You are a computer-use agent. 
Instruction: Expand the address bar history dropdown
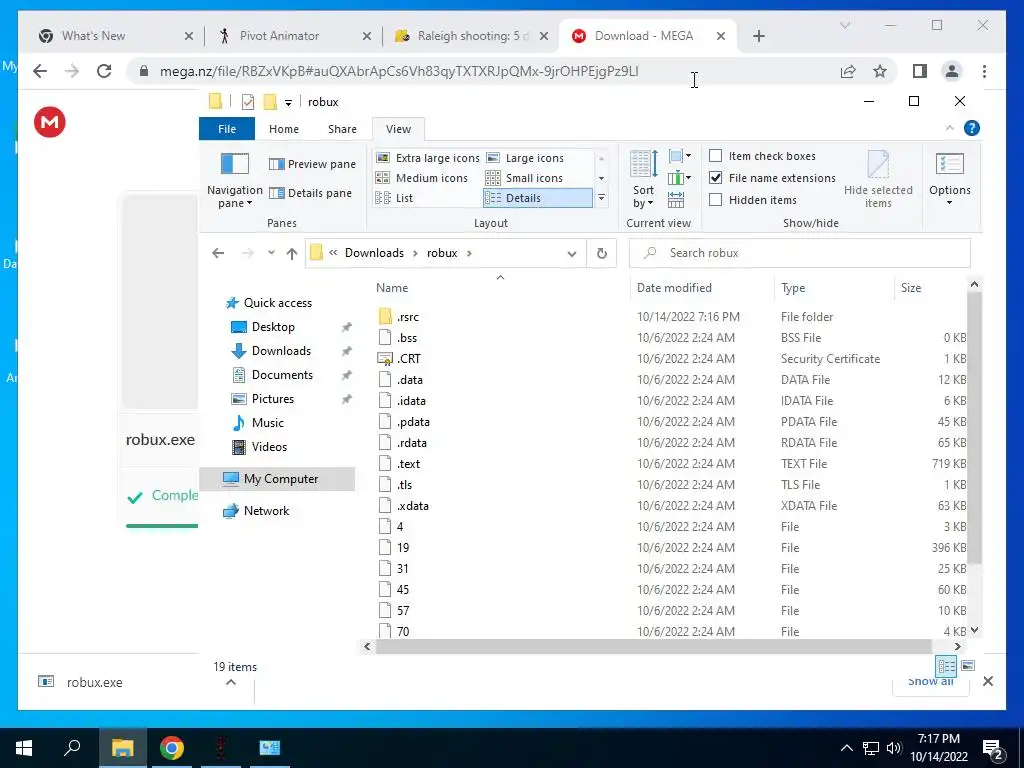(572, 253)
